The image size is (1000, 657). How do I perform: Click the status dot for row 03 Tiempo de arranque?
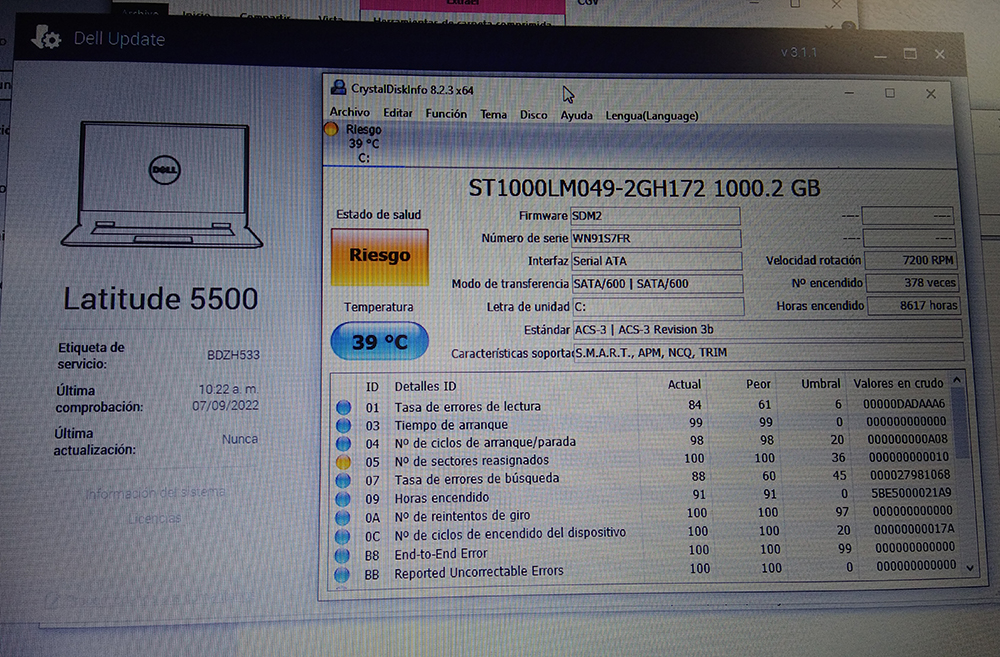(343, 425)
